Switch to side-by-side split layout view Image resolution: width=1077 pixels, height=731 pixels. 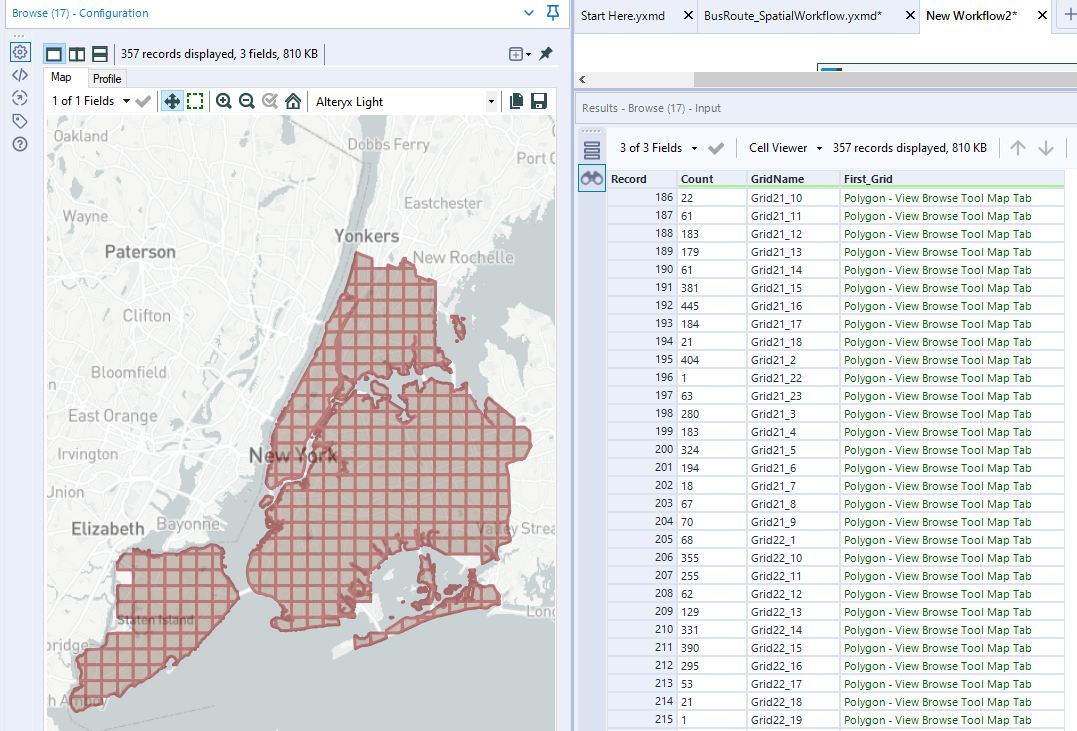point(77,54)
